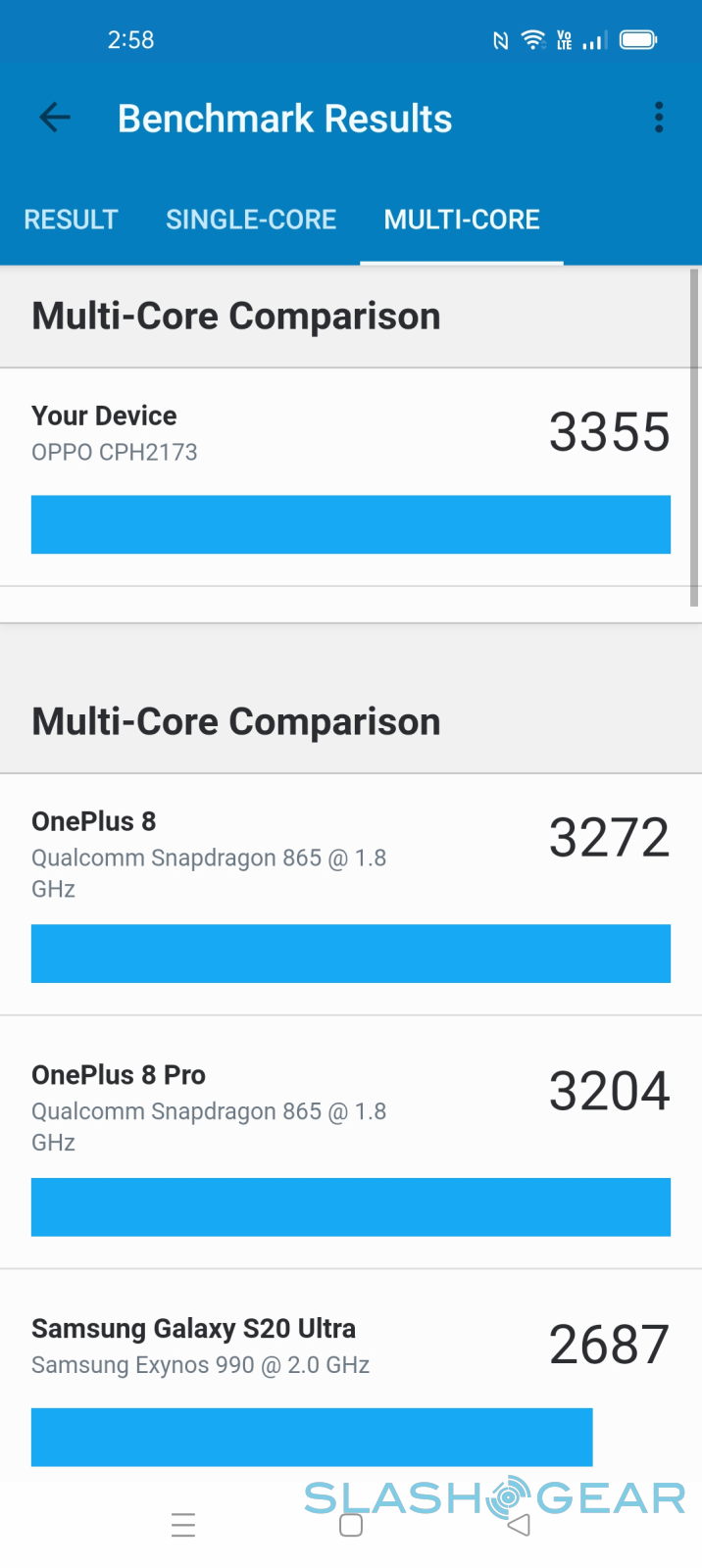702x1568 pixels.
Task: Click the Your Device score bar
Action: [x=351, y=524]
